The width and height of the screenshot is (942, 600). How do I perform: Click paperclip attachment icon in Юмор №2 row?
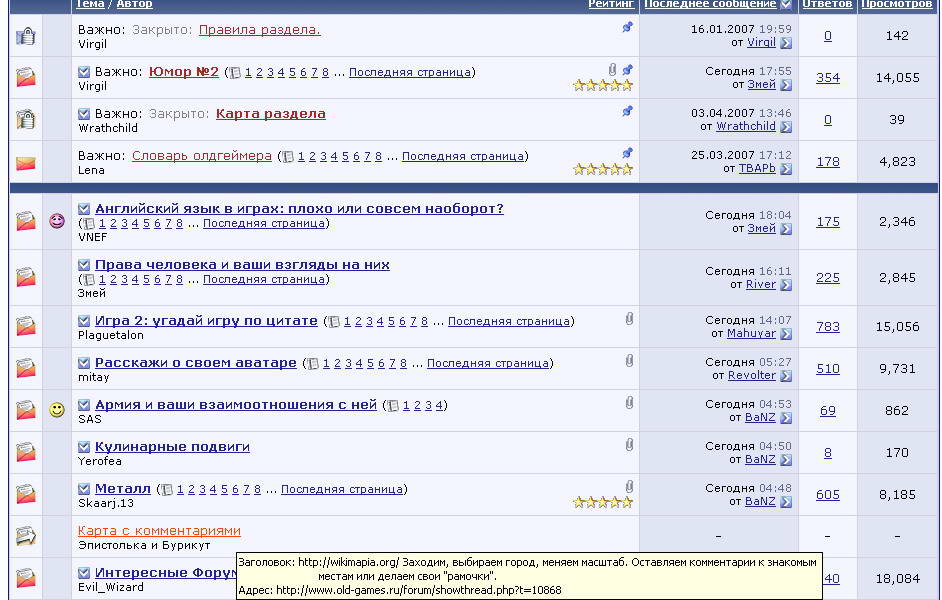coord(612,70)
